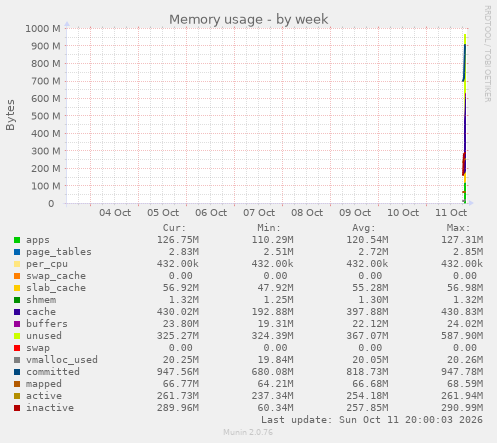This screenshot has height=443, width=497.
Task: Click the 'Cur:' column header
Action: pos(174,228)
